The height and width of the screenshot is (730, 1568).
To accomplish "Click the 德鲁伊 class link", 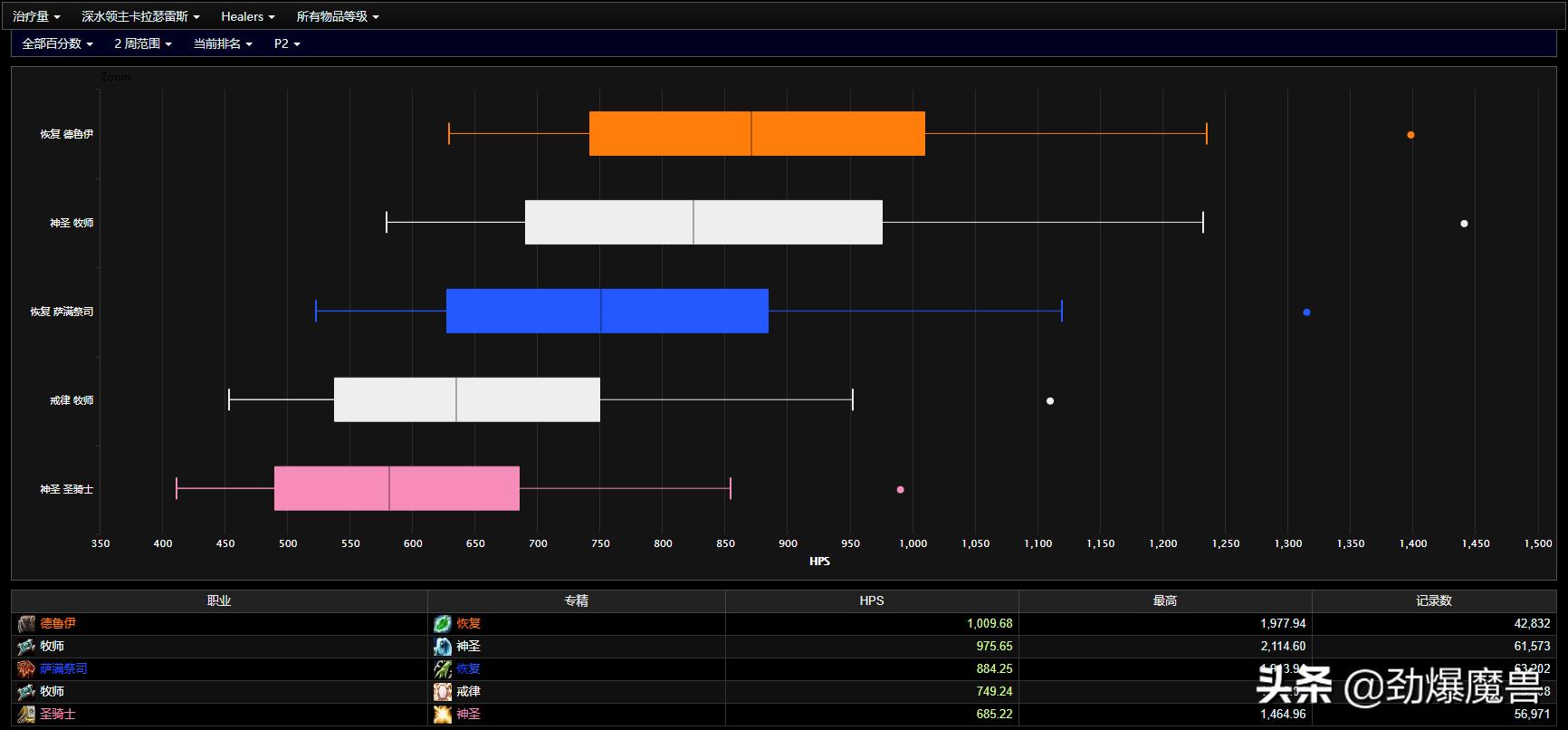I will pos(58,623).
